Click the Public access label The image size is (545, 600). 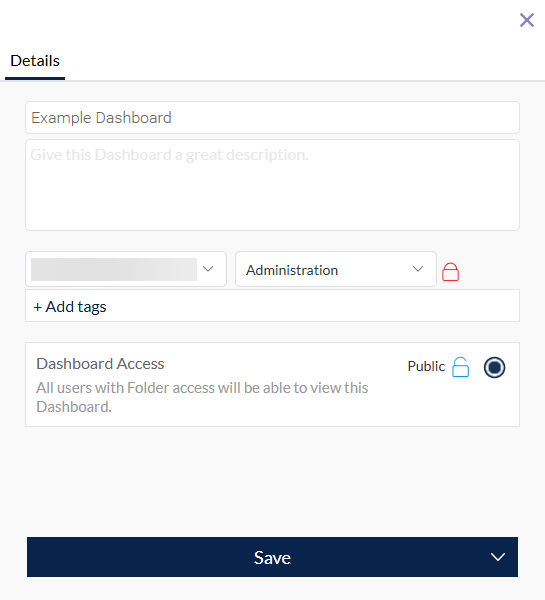tap(426, 366)
